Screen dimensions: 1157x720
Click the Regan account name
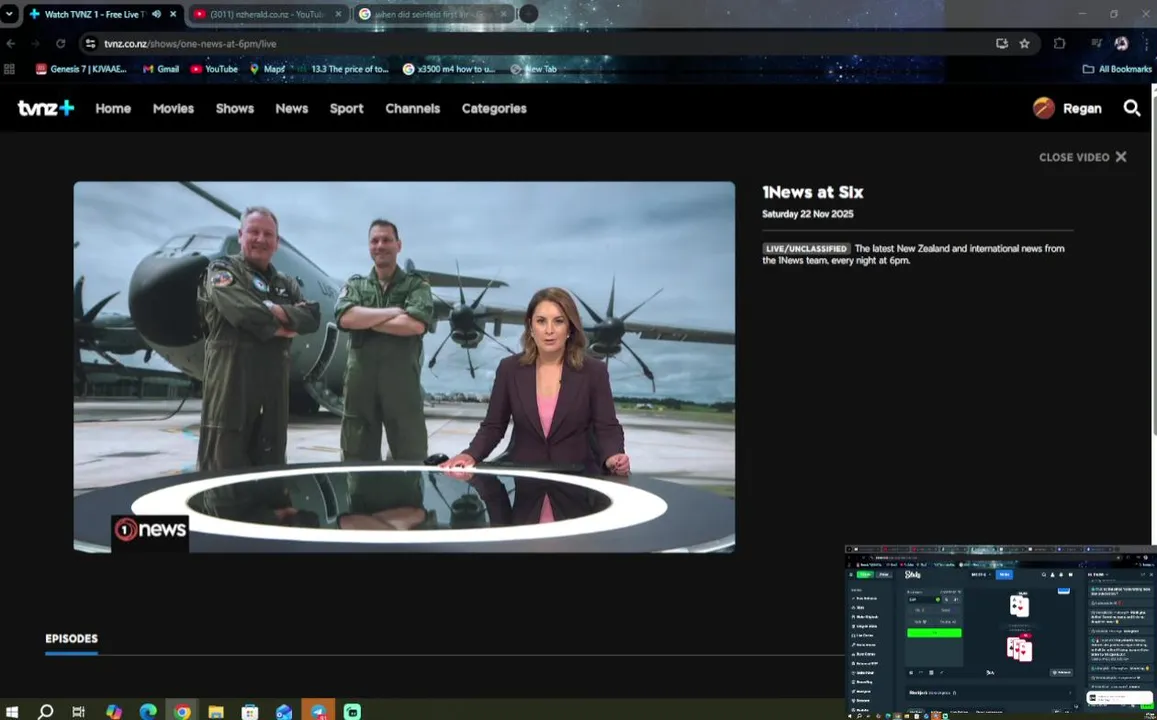pyautogui.click(x=1082, y=108)
